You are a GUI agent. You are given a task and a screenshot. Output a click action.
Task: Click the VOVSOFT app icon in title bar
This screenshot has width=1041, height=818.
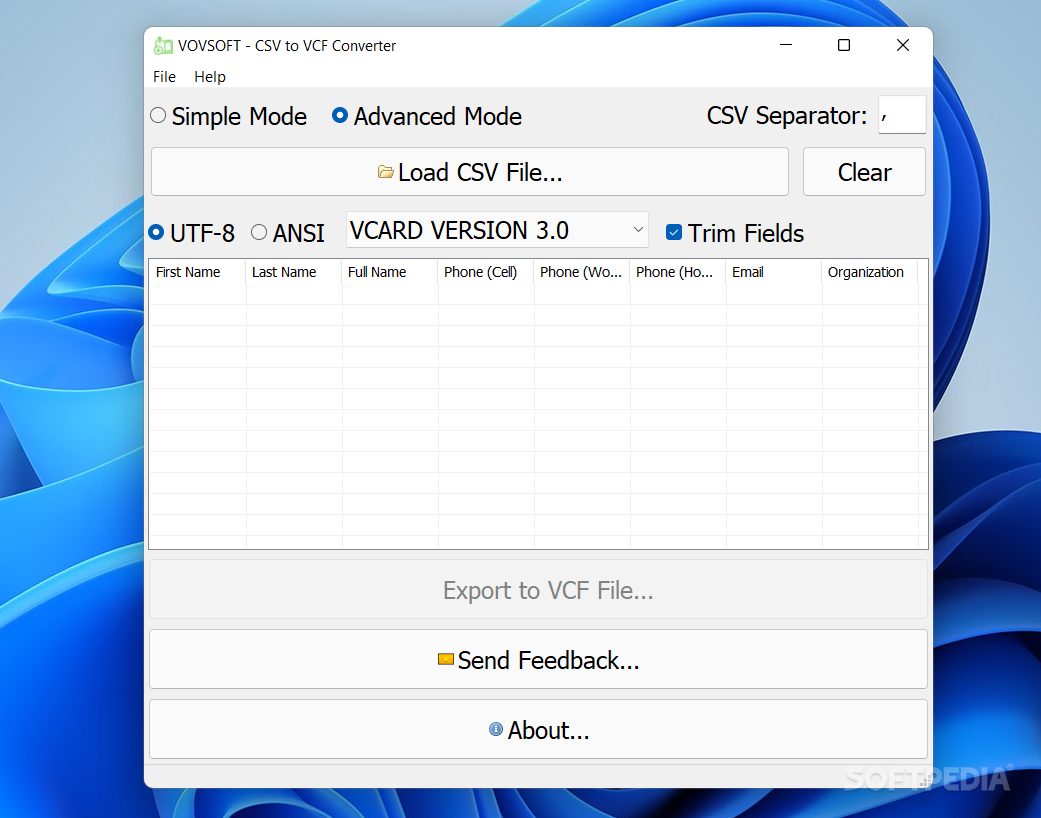163,46
